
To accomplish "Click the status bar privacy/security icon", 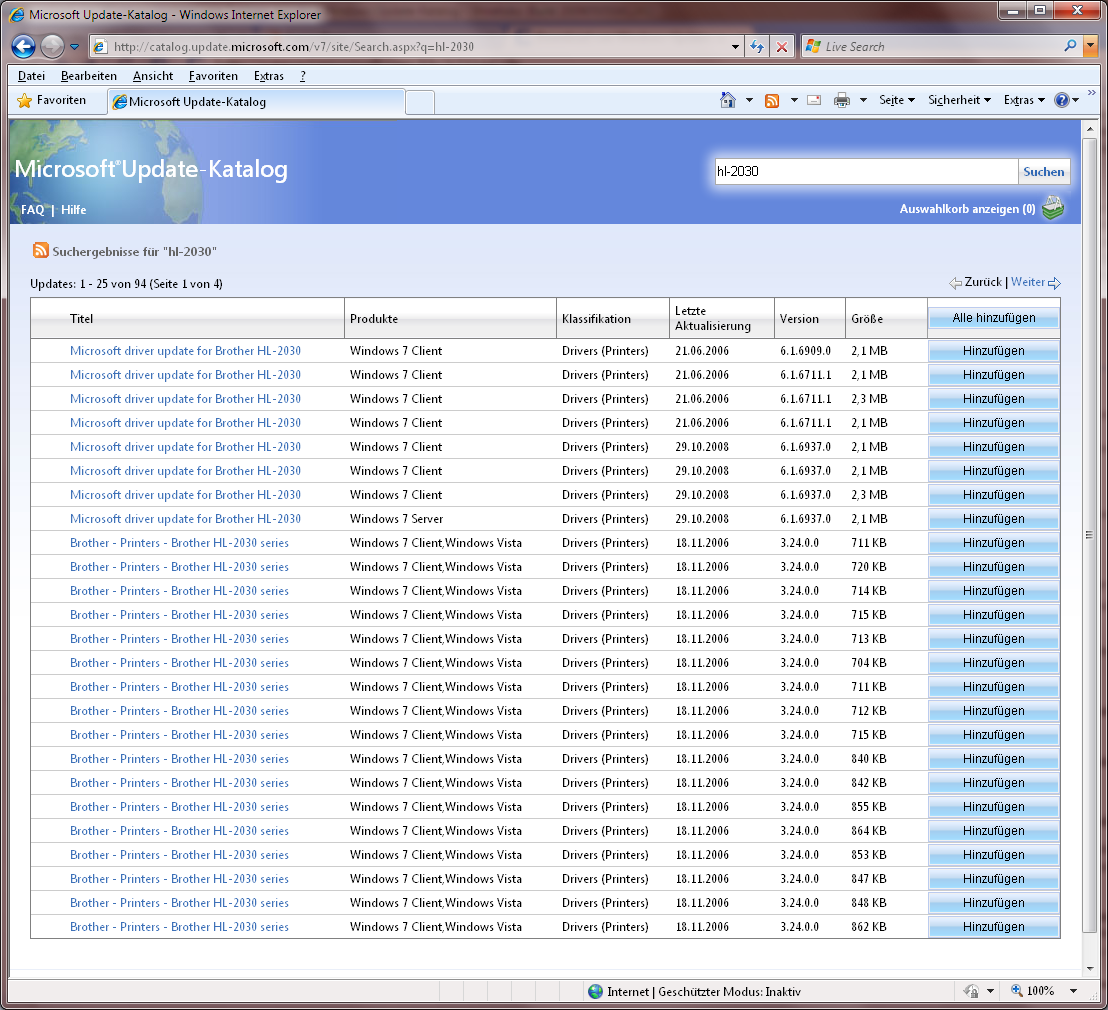I will coord(972,992).
